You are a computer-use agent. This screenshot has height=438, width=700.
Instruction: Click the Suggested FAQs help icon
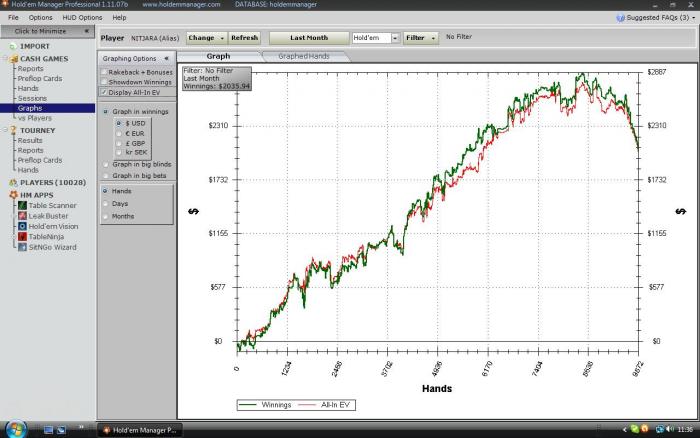click(620, 18)
